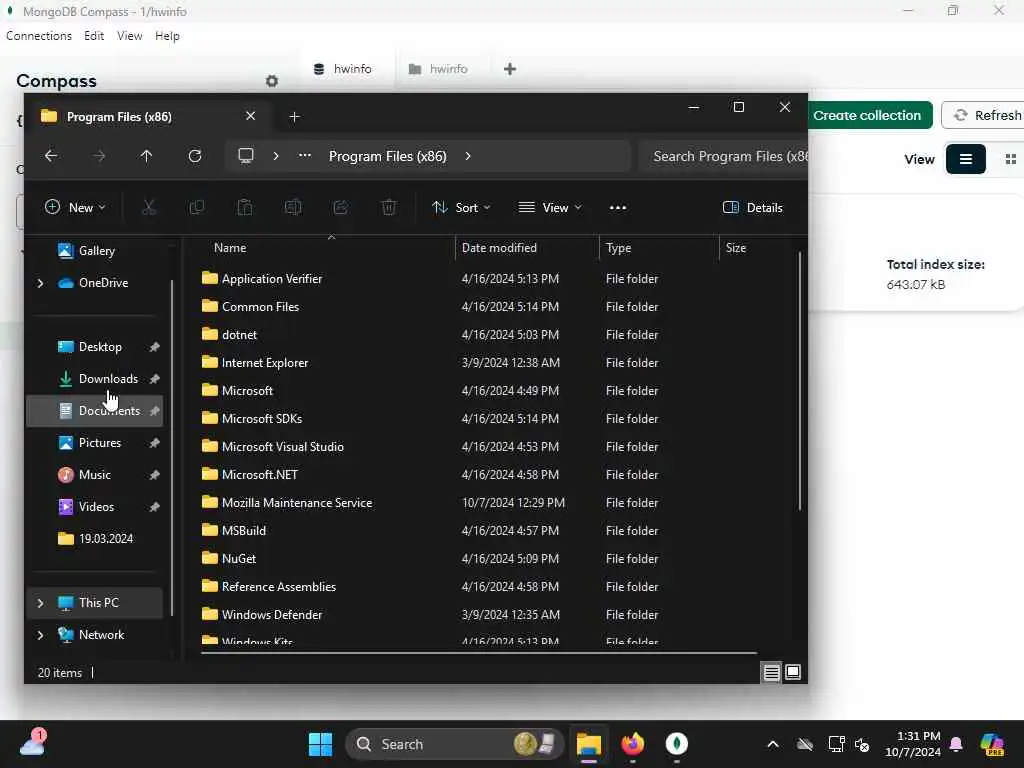The image size is (1024, 768).
Task: Switch to the second hwinfo folder tab
Action: tap(439, 69)
